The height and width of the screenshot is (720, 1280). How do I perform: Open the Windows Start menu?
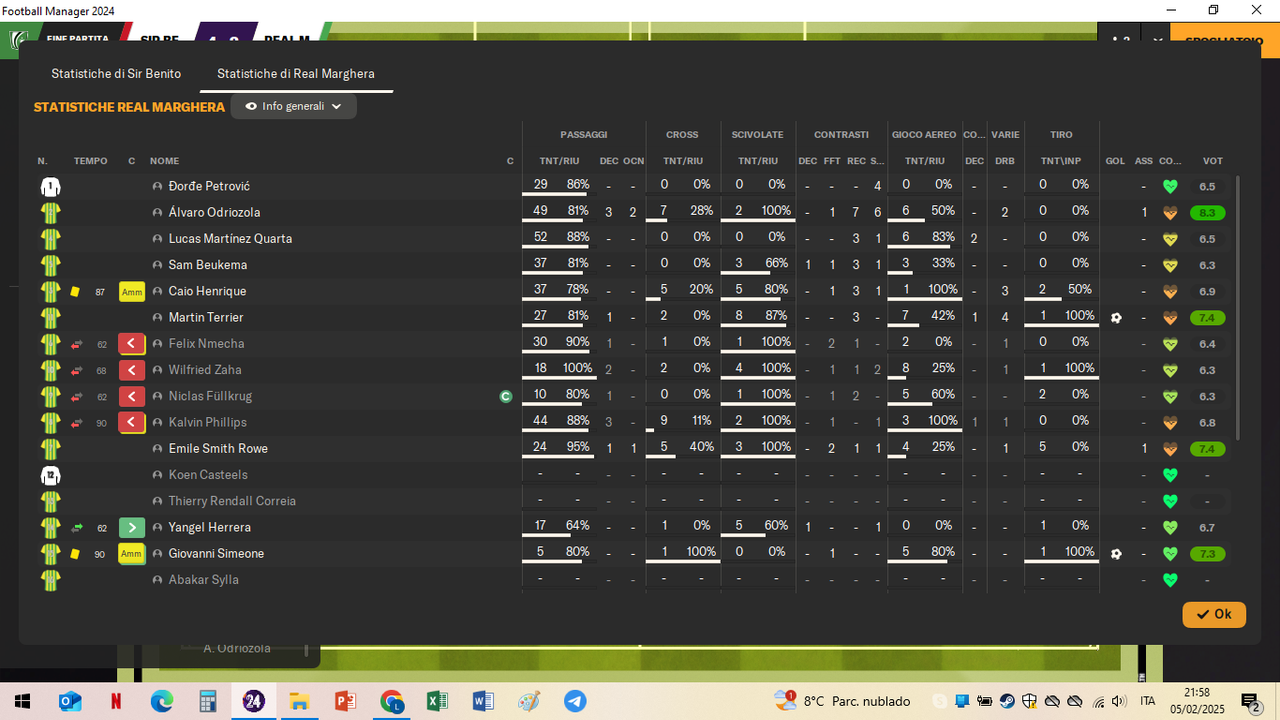[22, 701]
